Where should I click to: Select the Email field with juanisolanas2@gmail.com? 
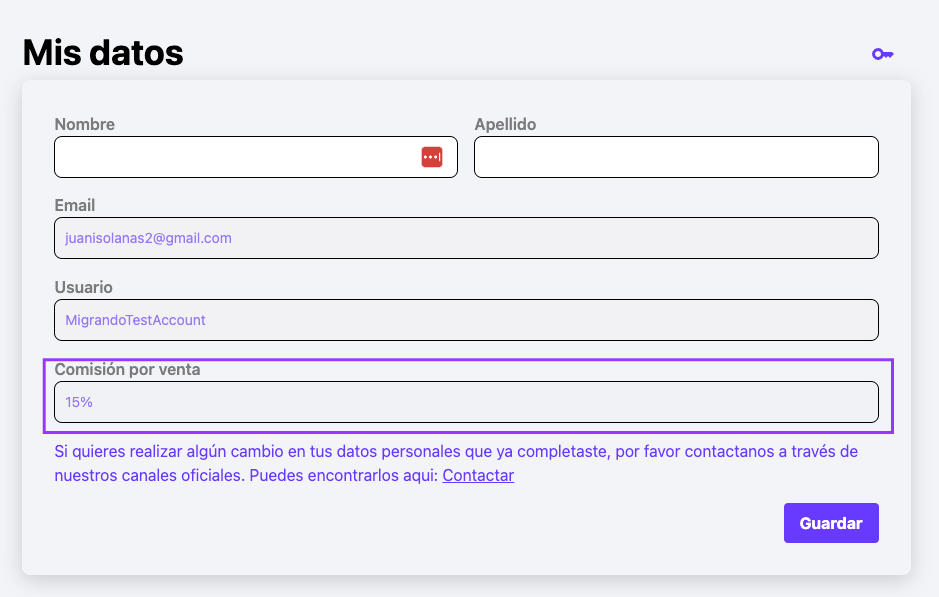pos(467,238)
